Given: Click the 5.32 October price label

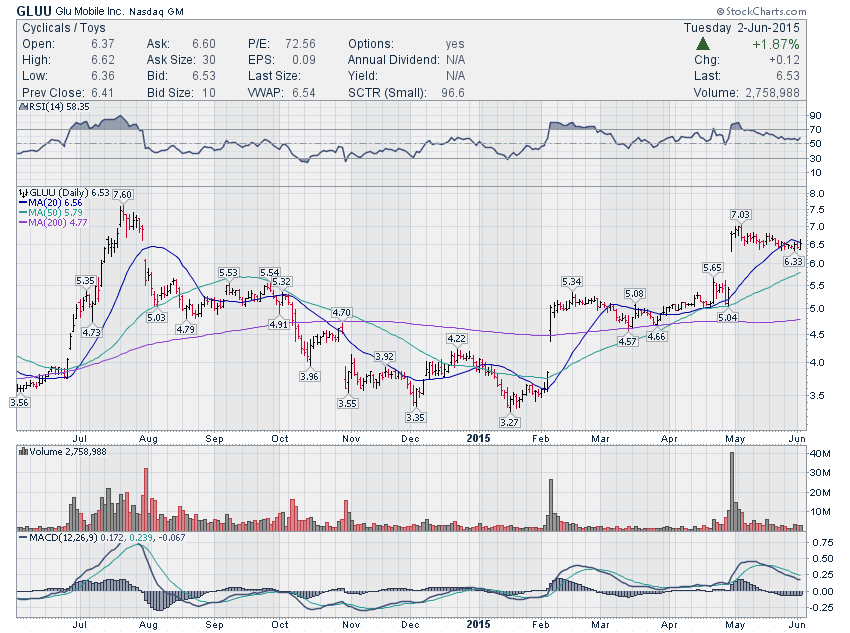Looking at the screenshot, I should point(281,282).
